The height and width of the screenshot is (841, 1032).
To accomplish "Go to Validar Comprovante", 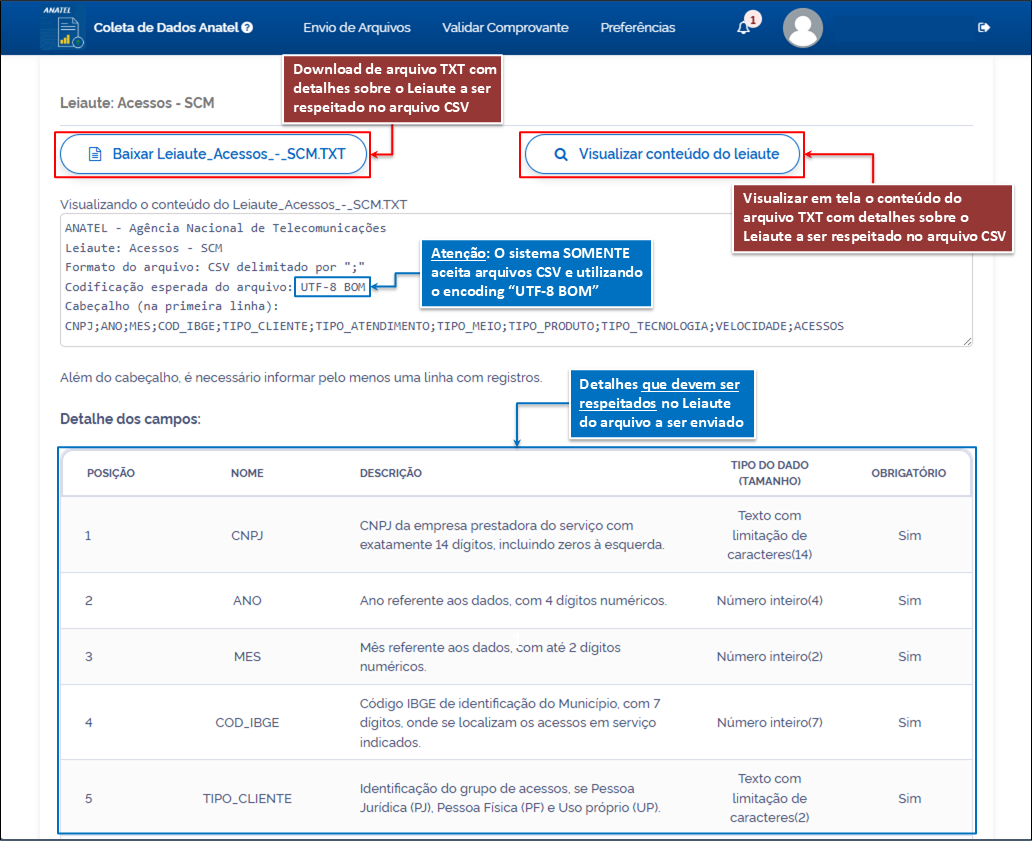I will point(505,28).
